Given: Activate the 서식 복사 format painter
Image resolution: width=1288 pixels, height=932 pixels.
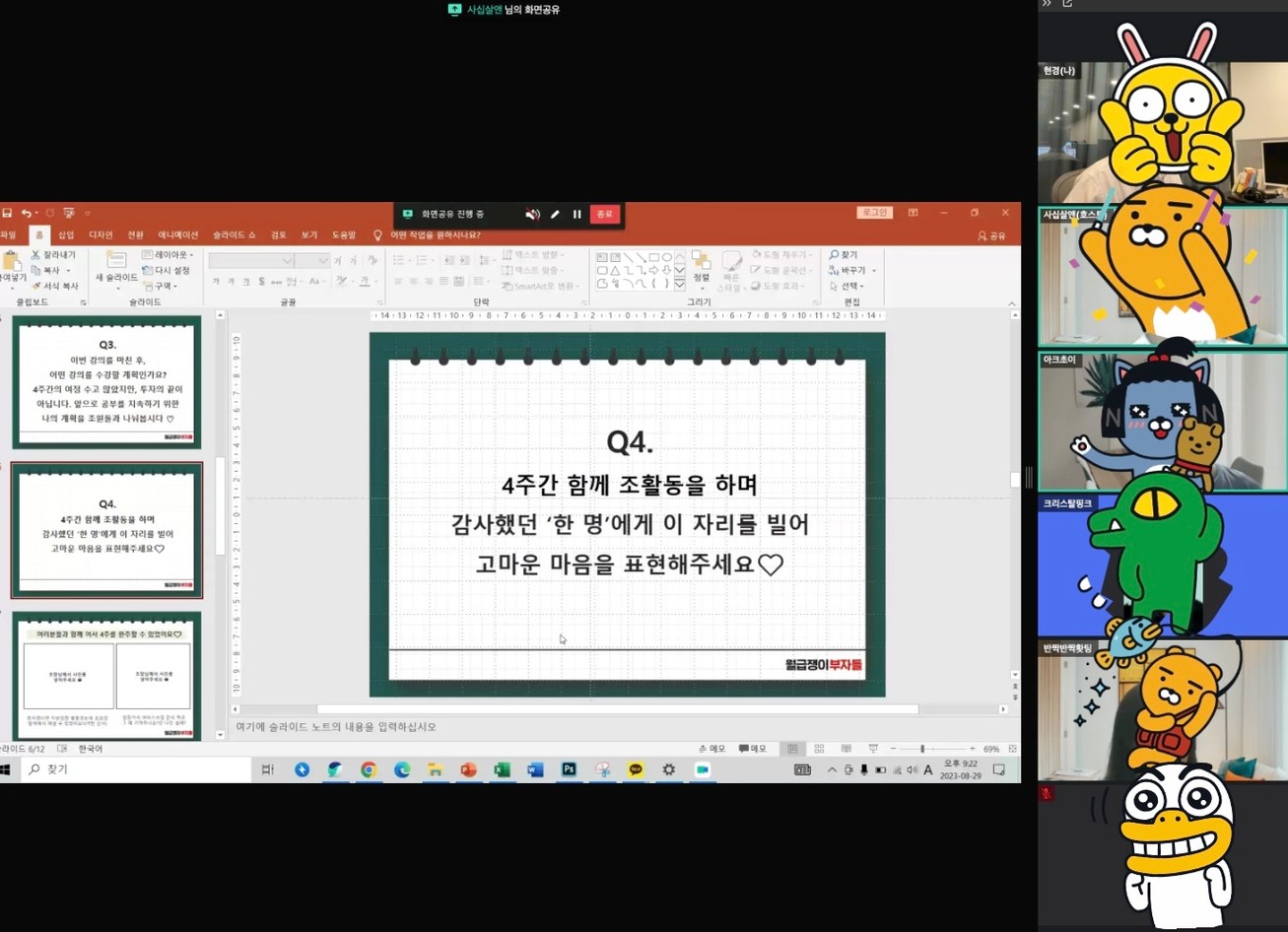Looking at the screenshot, I should [54, 286].
